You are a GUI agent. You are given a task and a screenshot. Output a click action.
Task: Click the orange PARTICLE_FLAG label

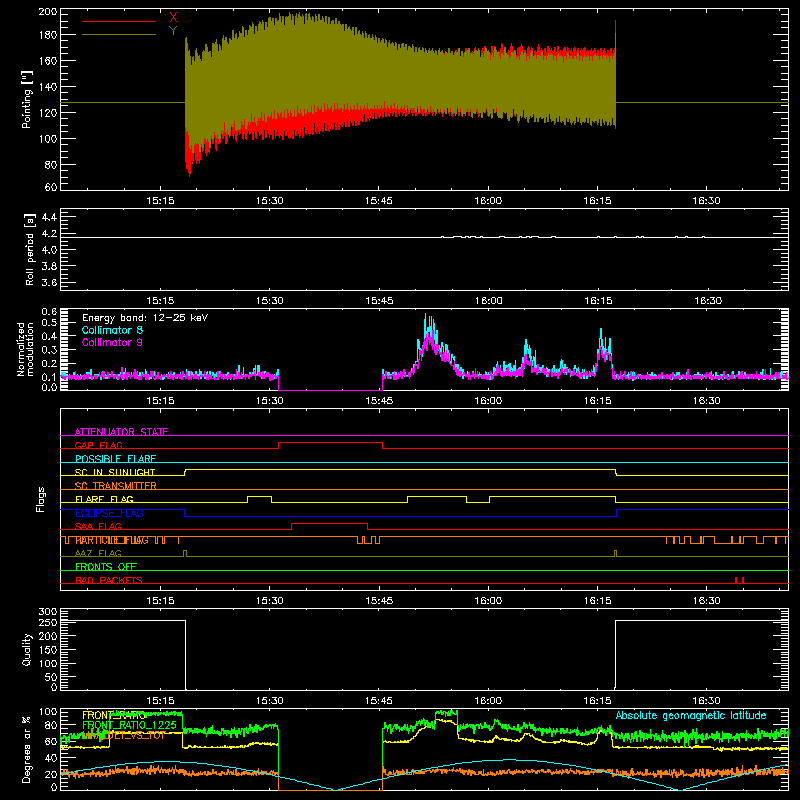click(112, 540)
